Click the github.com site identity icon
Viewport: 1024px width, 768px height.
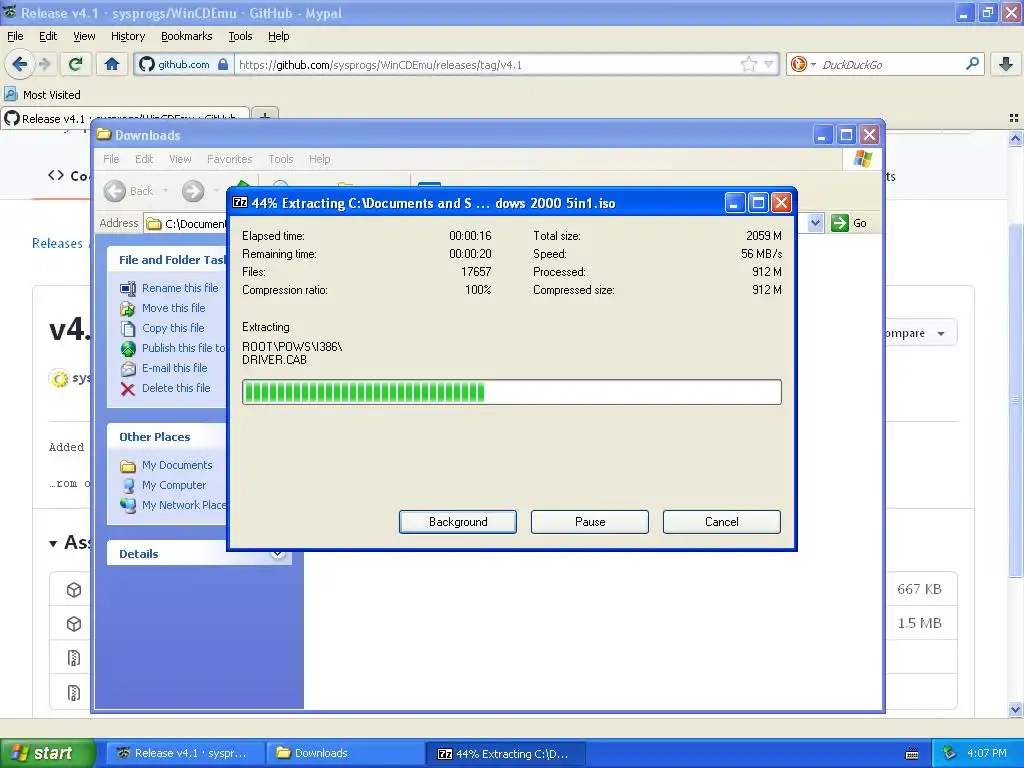[147, 64]
